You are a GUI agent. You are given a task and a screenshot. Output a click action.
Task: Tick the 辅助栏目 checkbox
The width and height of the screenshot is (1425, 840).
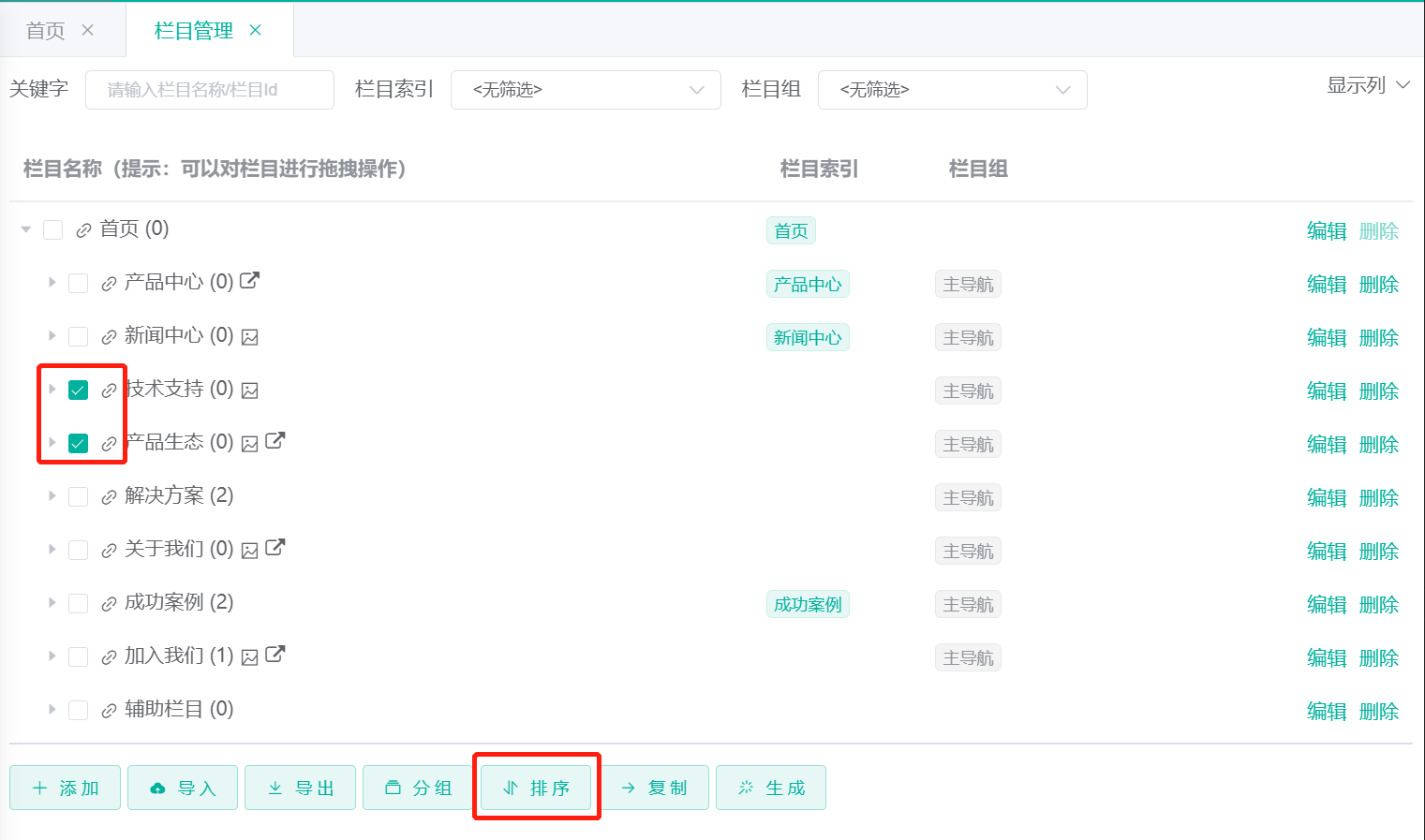(79, 711)
